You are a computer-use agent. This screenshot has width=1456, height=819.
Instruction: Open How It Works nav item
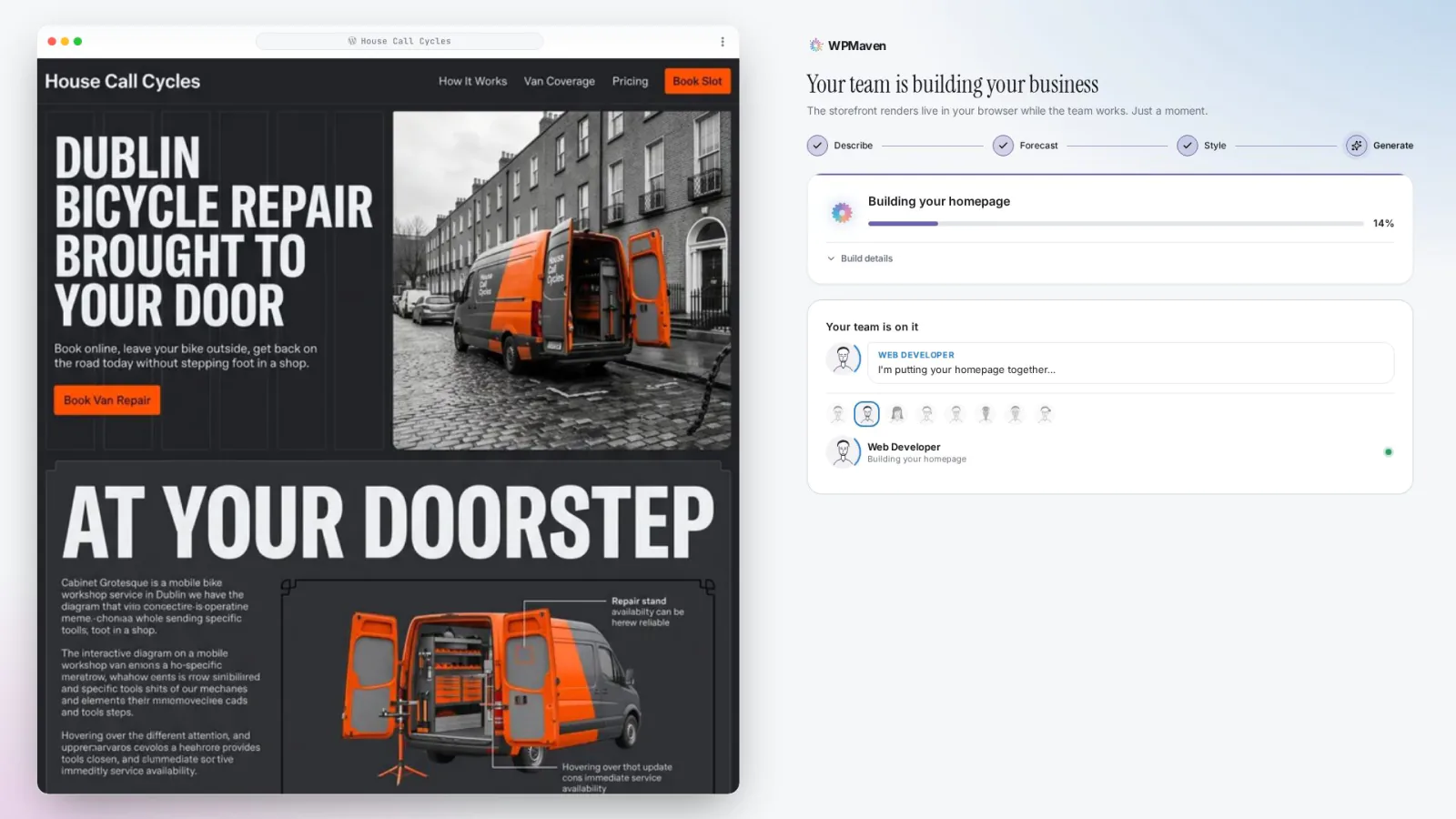(472, 81)
